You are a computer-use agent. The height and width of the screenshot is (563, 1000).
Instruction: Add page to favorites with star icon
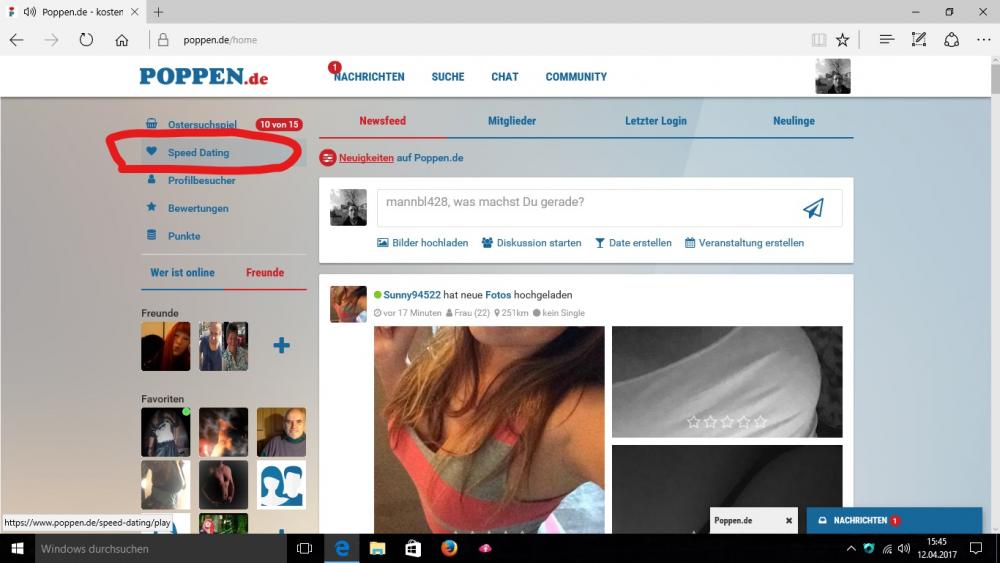842,40
